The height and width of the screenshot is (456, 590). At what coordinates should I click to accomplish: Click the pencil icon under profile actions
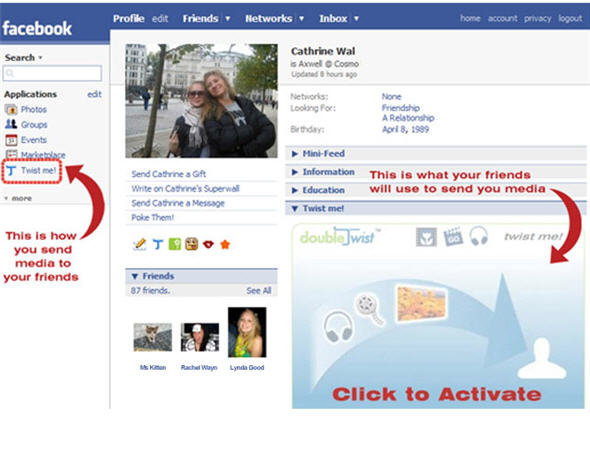click(140, 245)
